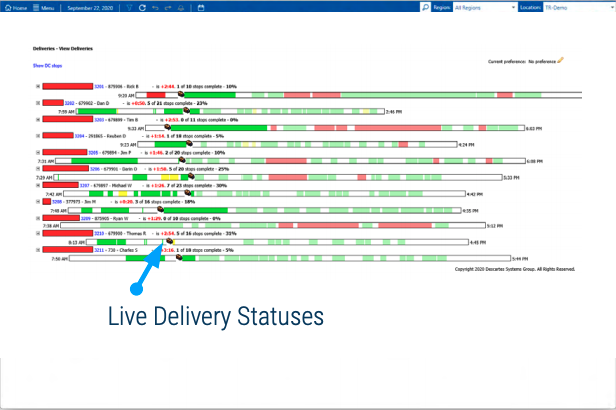Click 7:38 AM start time of route 3209

51,226
